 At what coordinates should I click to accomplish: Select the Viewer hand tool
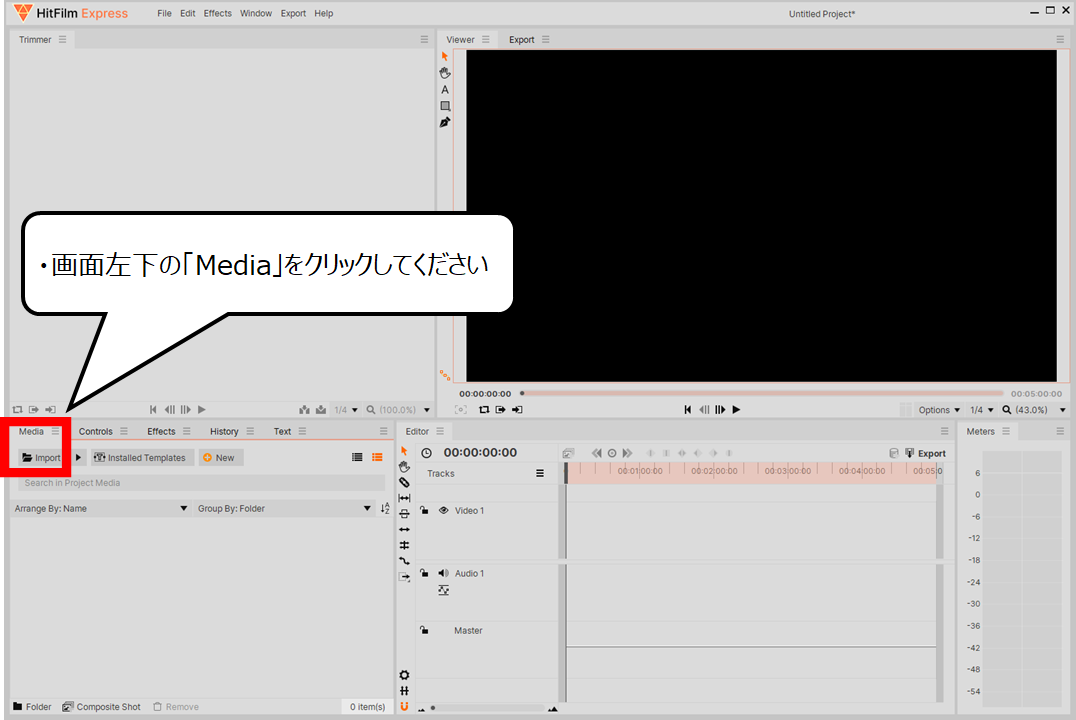(445, 73)
